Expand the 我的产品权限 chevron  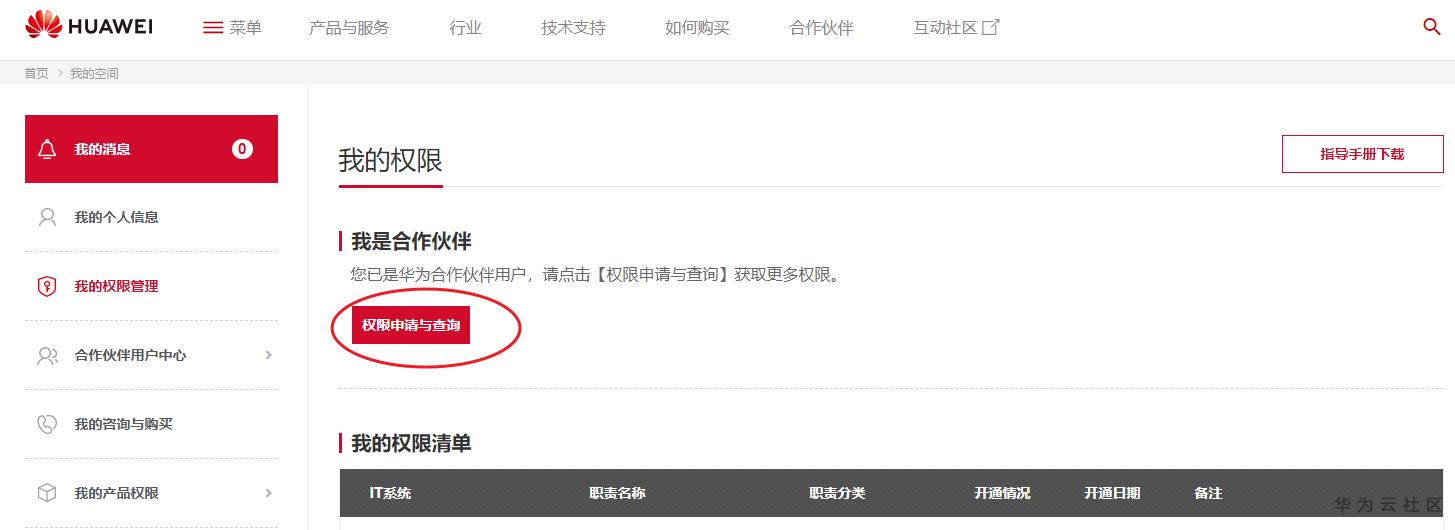point(268,493)
